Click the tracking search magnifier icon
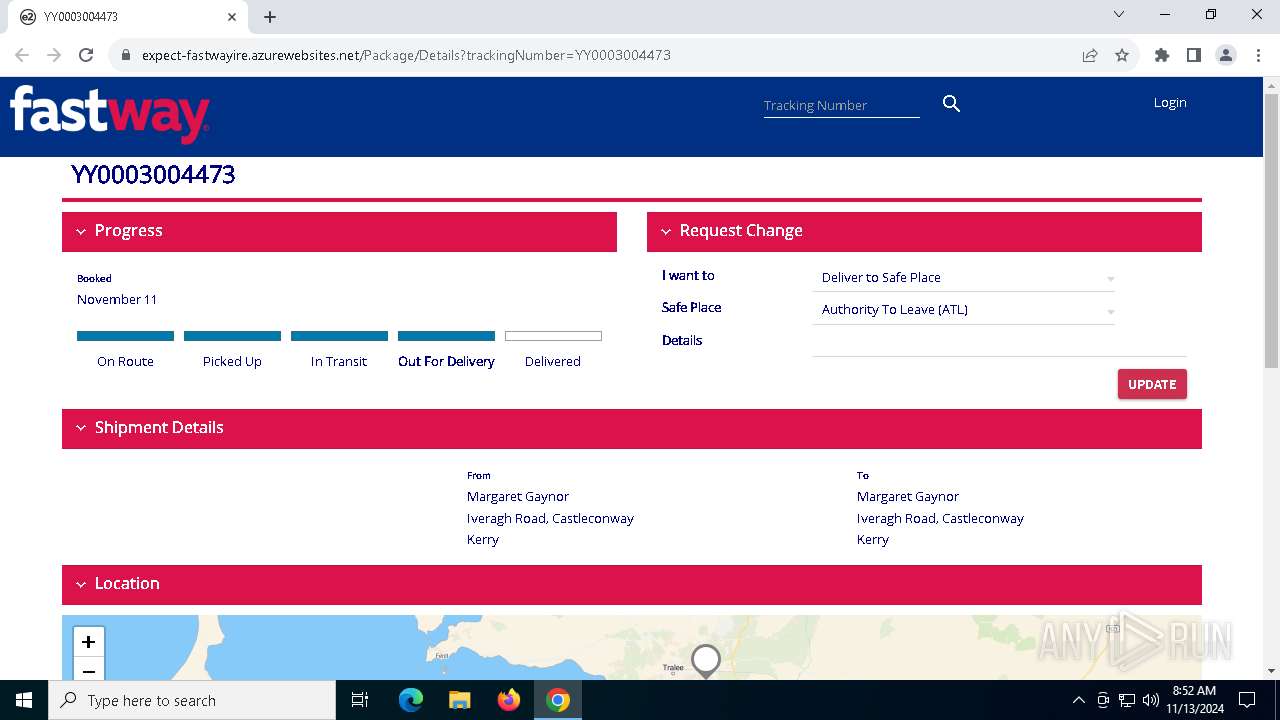This screenshot has height=720, width=1280. pyautogui.click(x=951, y=103)
